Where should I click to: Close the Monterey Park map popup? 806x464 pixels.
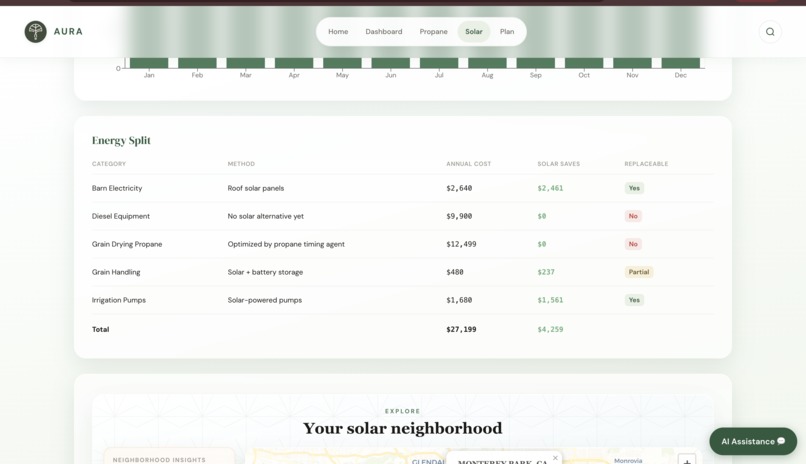click(x=555, y=458)
